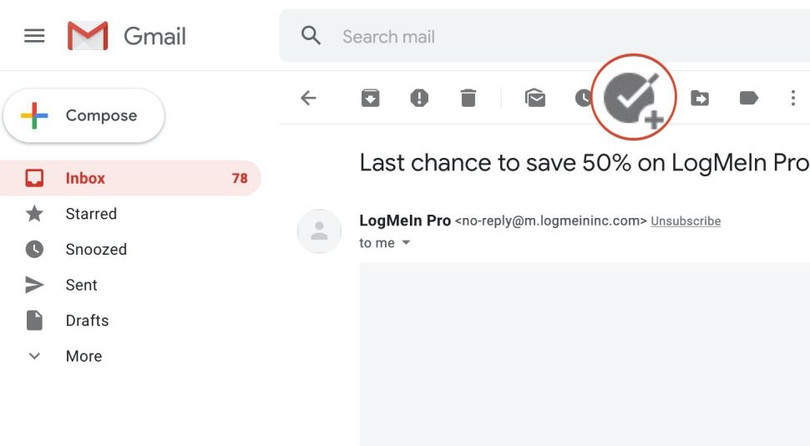Apply a label to this email

pos(748,98)
